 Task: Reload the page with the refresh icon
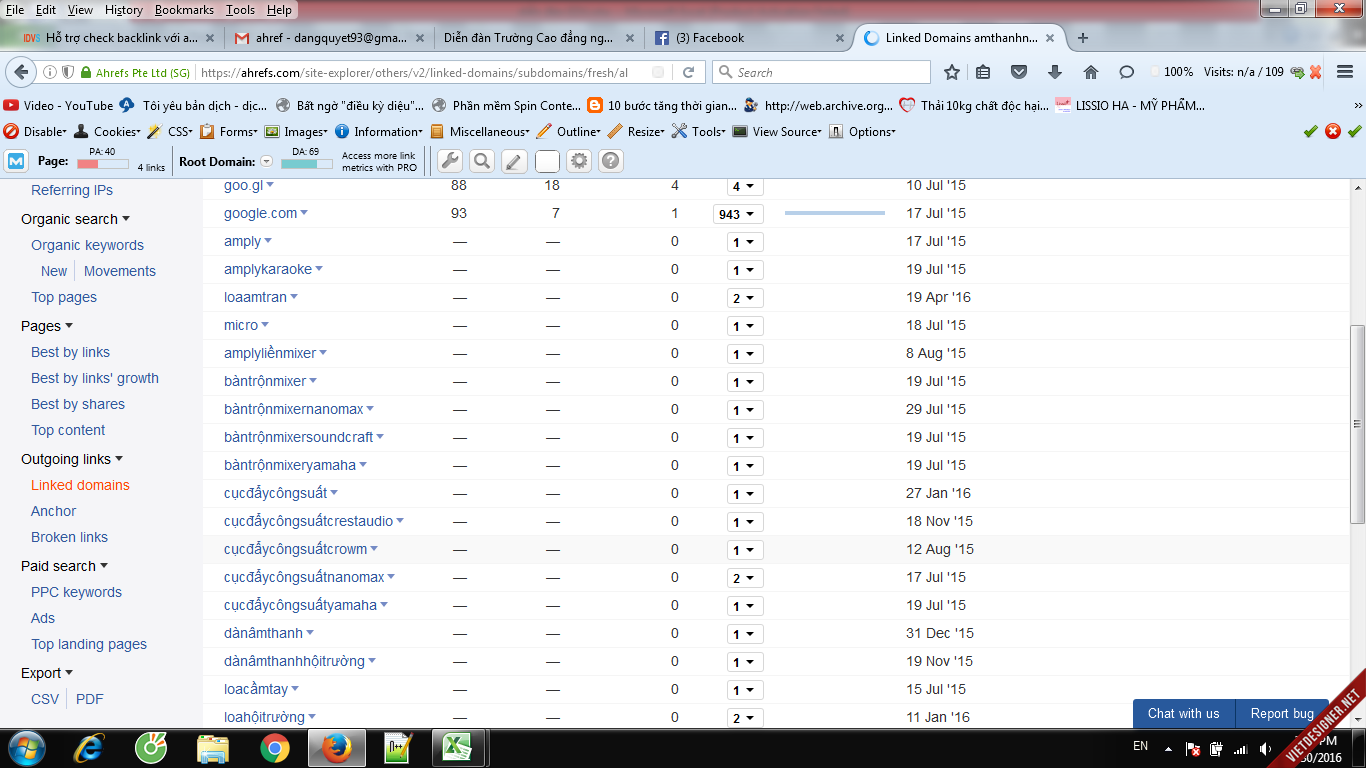pyautogui.click(x=688, y=72)
